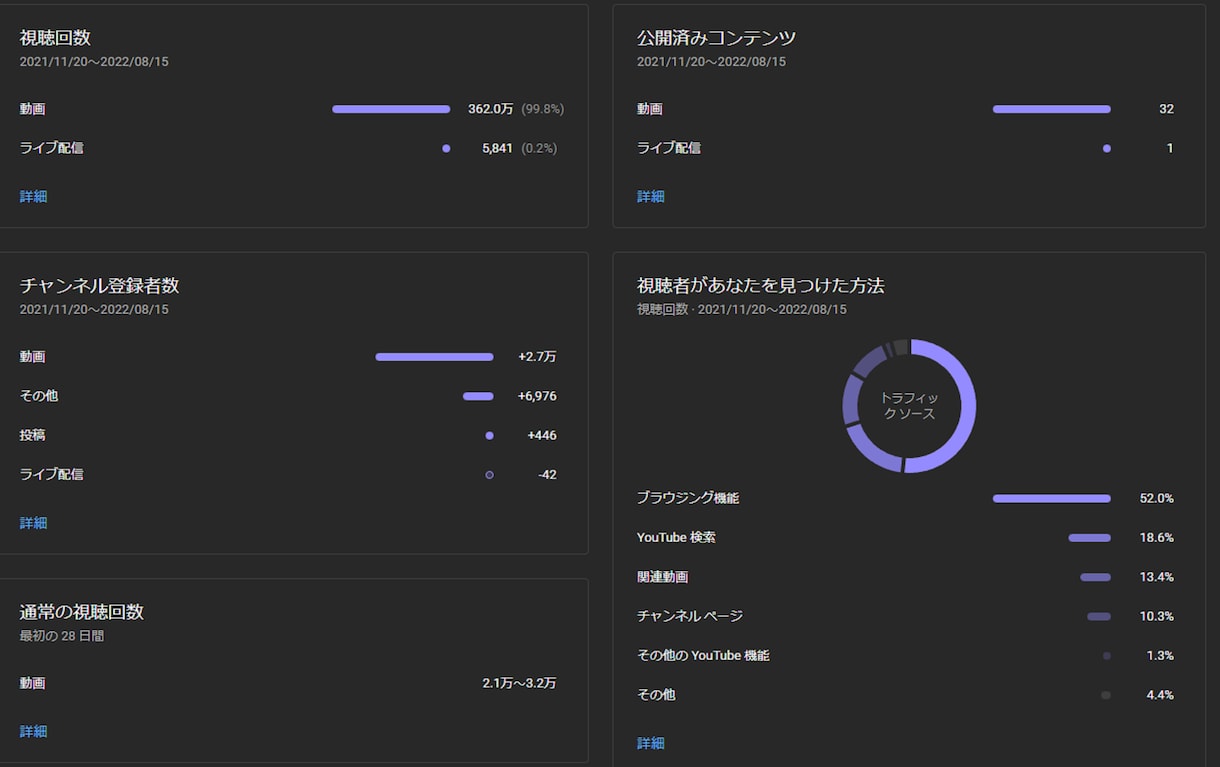
Task: Open 詳細 link in 通常の視聴回数 card
Action: pyautogui.click(x=33, y=731)
